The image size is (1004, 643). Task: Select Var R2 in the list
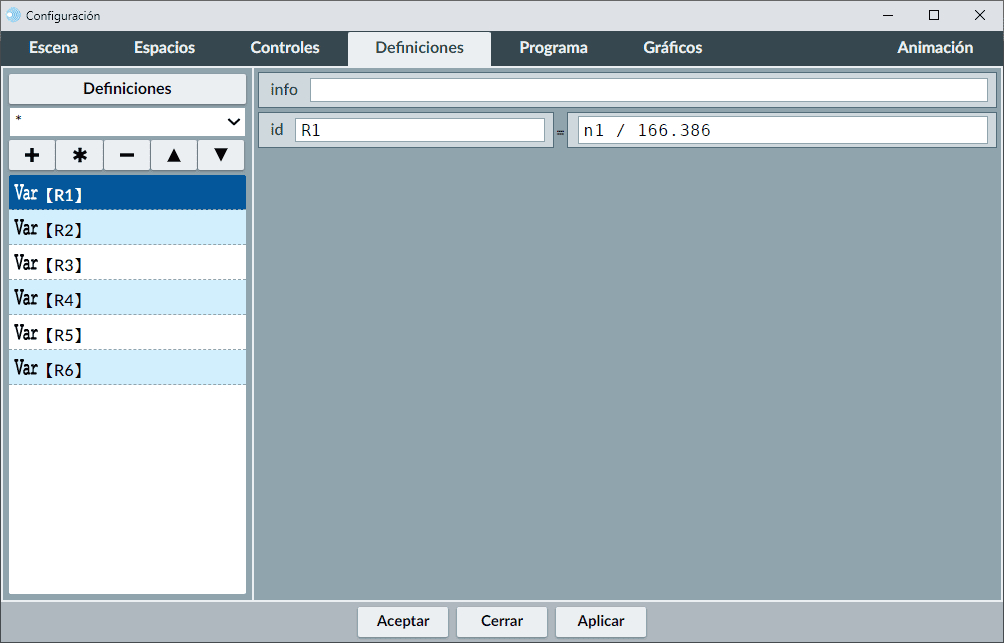point(127,228)
